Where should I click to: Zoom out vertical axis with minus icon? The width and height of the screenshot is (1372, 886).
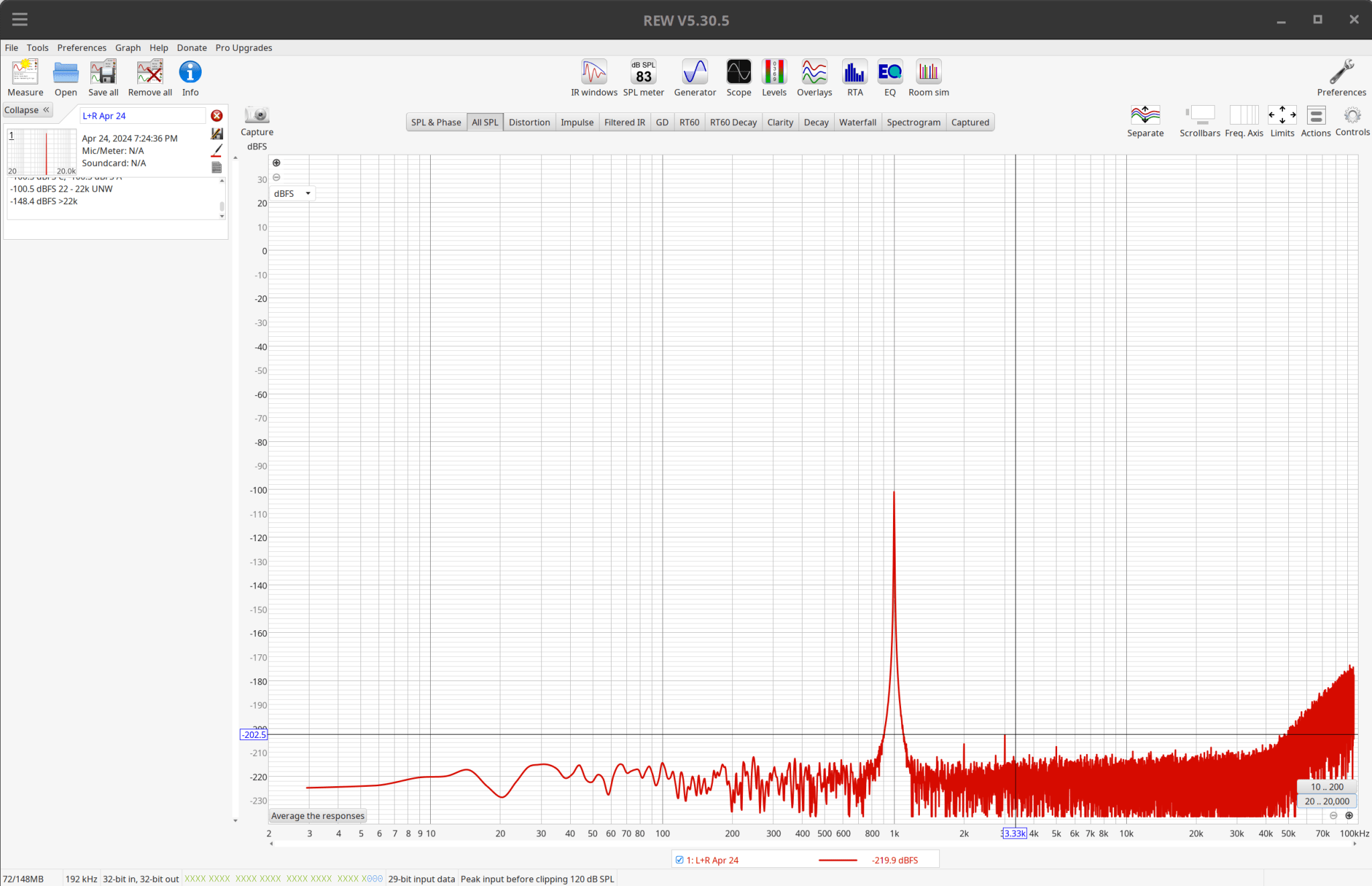tap(276, 177)
